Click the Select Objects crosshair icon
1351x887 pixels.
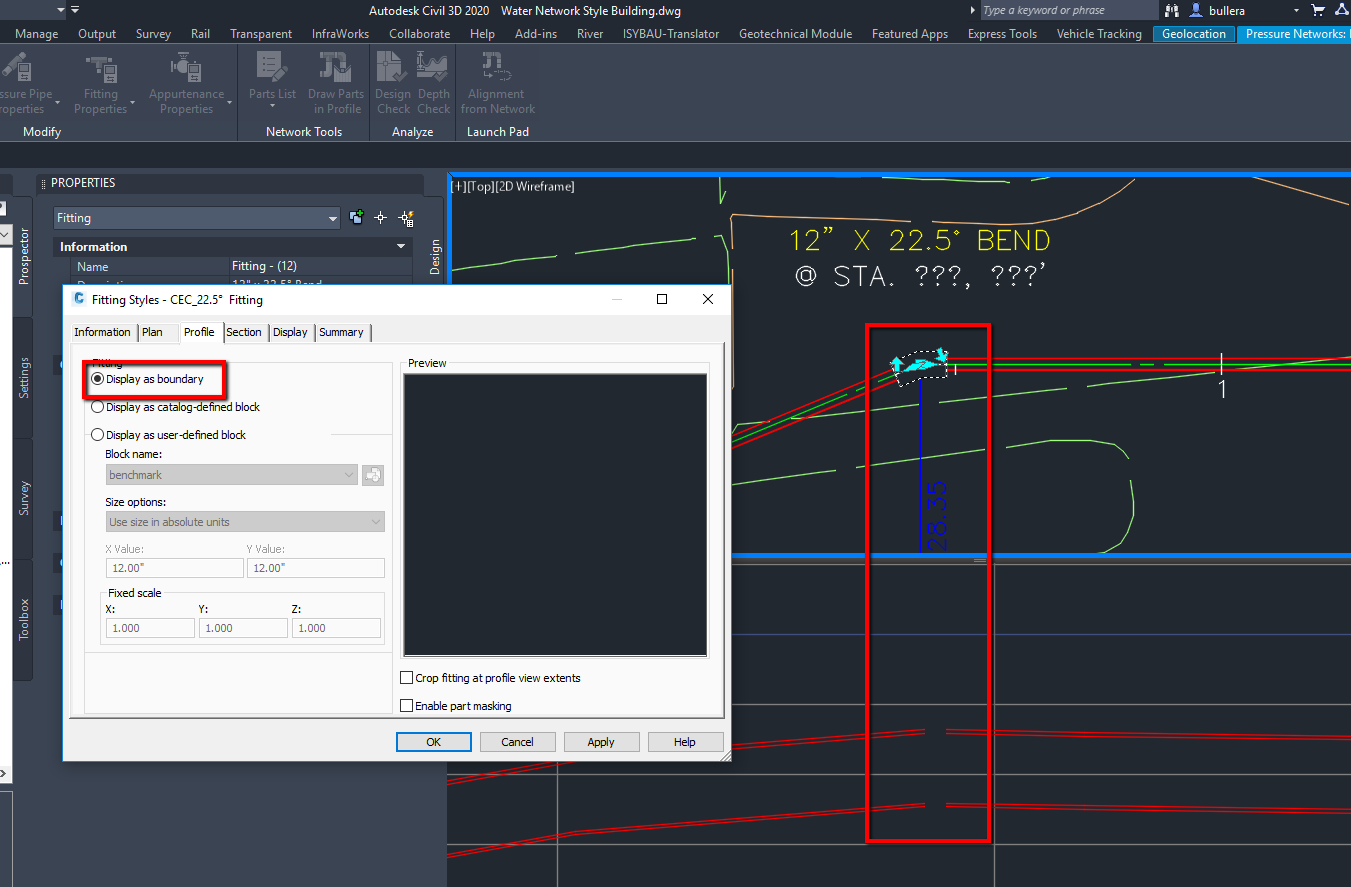(381, 218)
